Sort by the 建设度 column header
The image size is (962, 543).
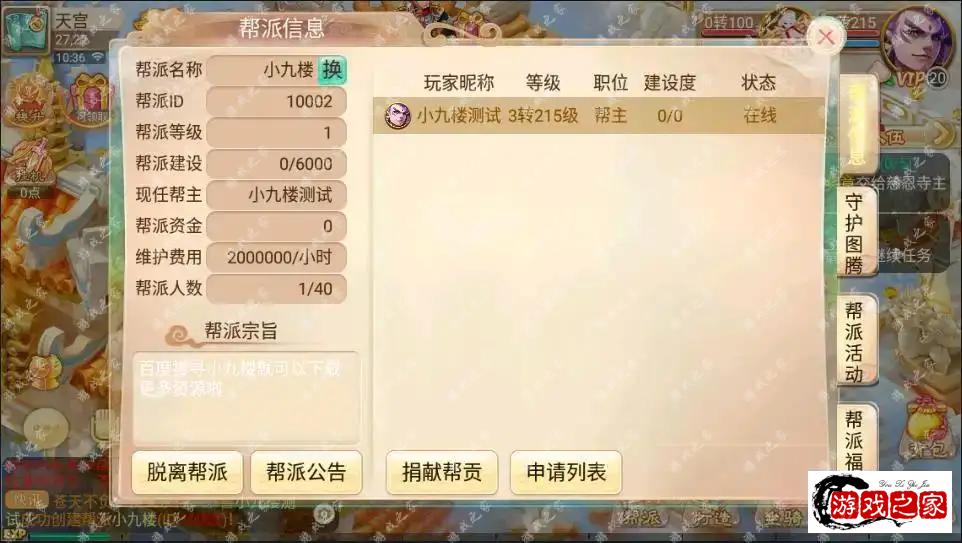point(669,82)
